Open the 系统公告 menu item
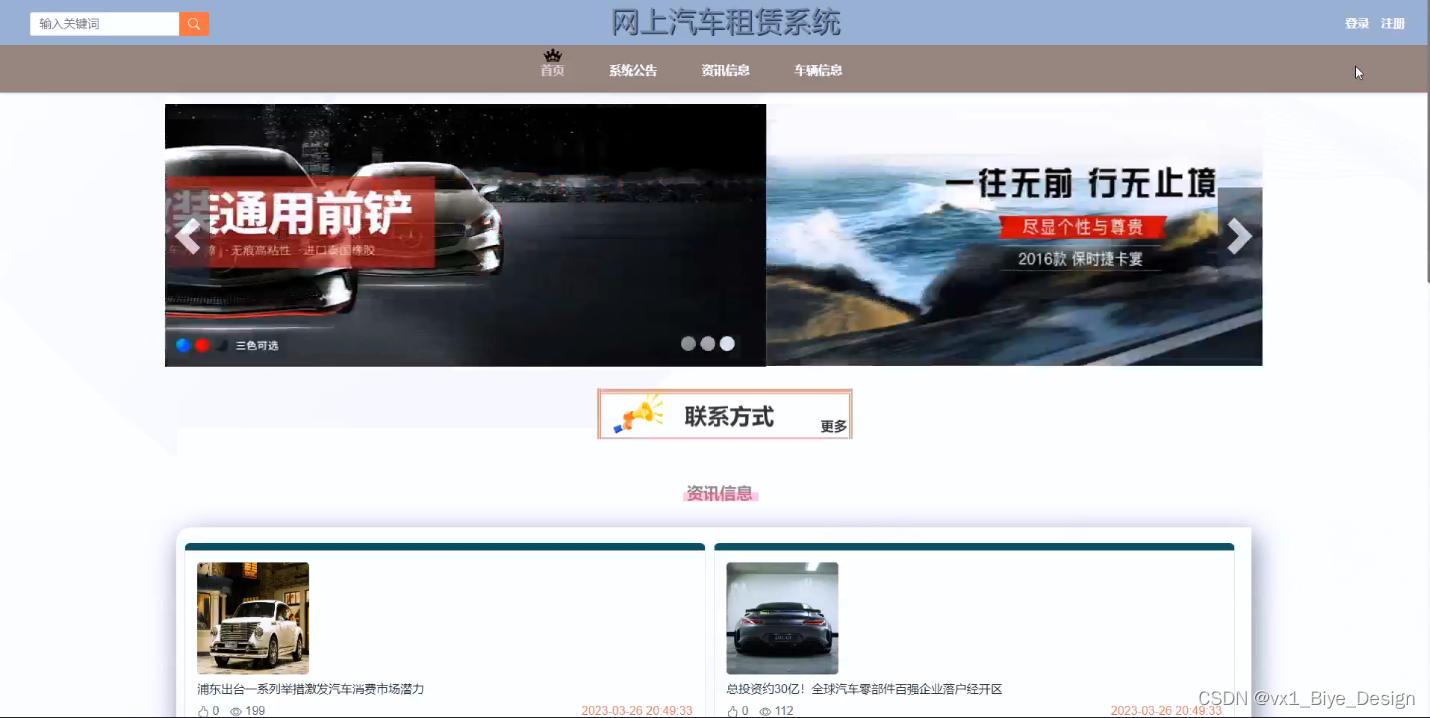The width and height of the screenshot is (1430, 718). 633,71
